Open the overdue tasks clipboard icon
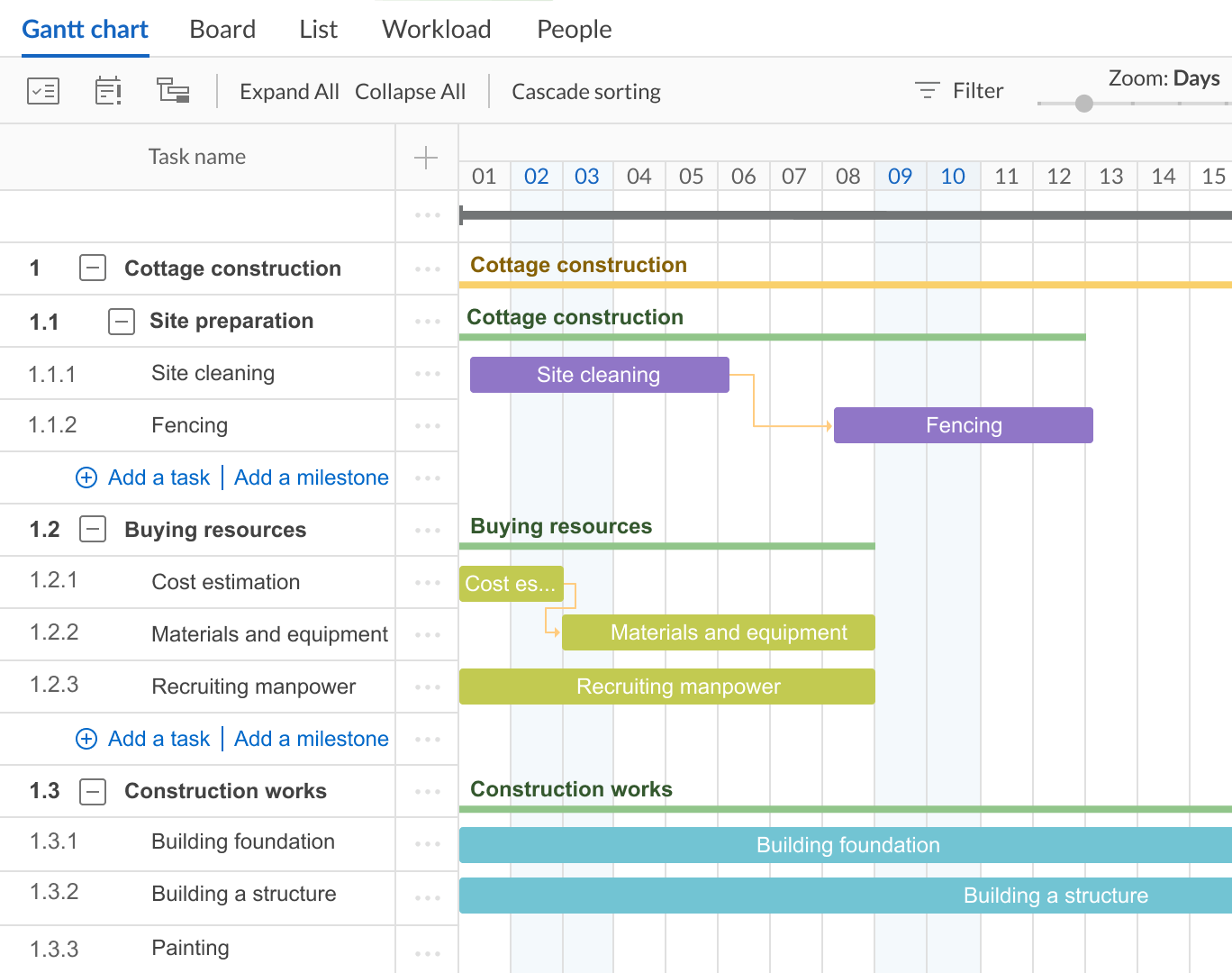The width and height of the screenshot is (1232, 973). 108,90
